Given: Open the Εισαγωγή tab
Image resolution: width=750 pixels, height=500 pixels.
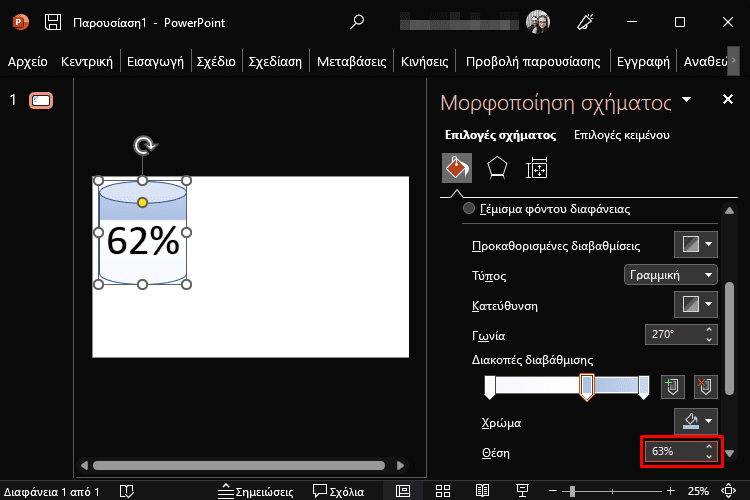Looking at the screenshot, I should click(155, 62).
